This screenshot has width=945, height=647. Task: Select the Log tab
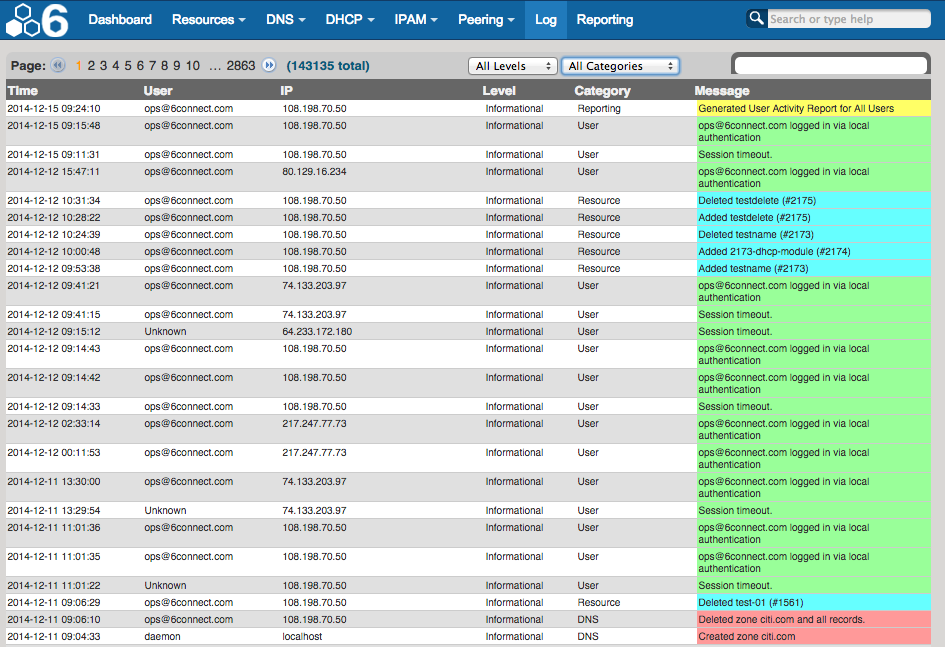pos(546,20)
